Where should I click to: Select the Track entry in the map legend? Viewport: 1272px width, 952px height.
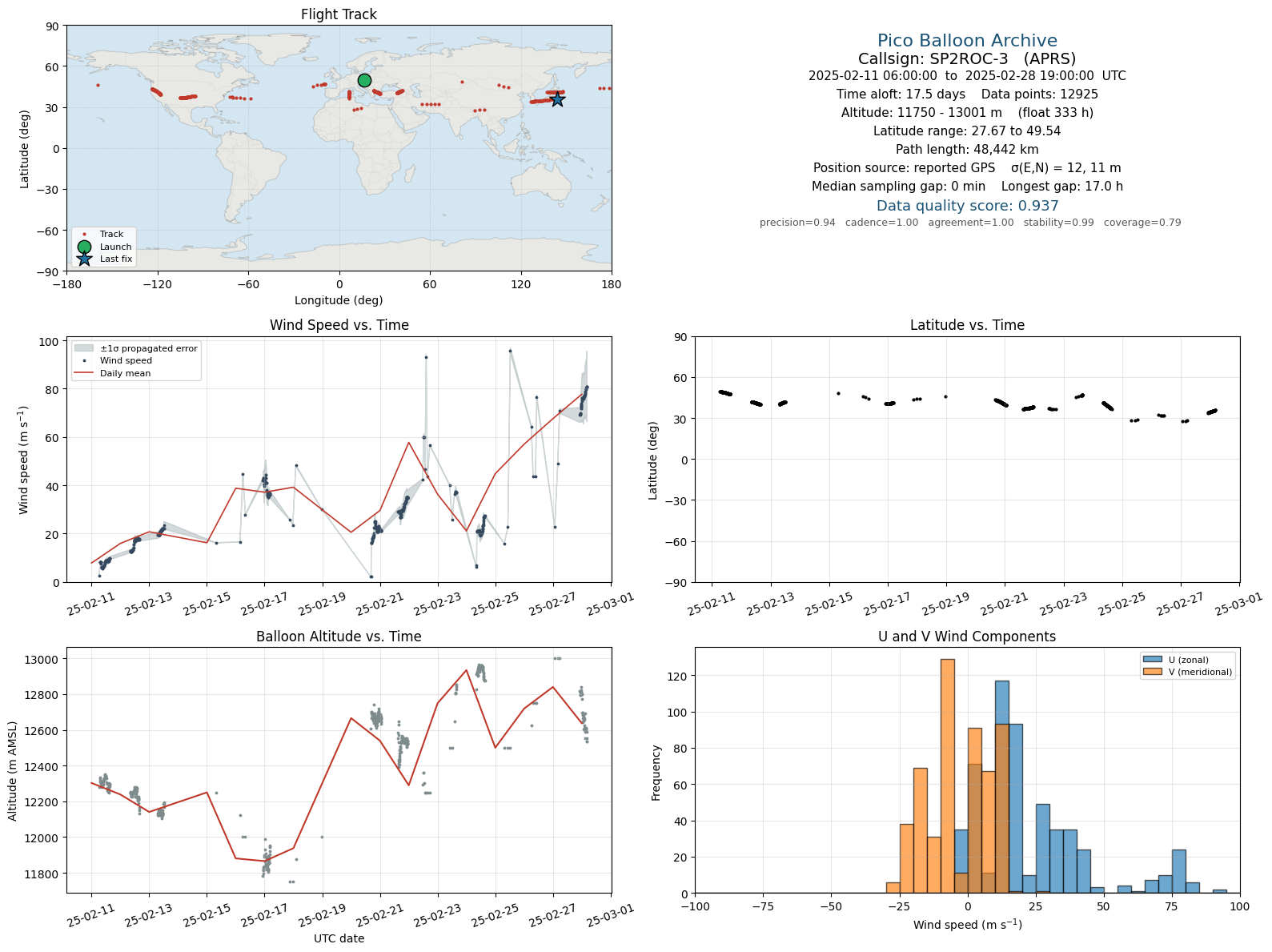tap(102, 235)
